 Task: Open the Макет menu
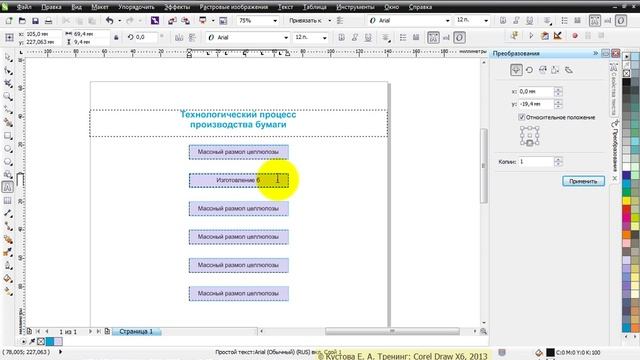point(100,7)
